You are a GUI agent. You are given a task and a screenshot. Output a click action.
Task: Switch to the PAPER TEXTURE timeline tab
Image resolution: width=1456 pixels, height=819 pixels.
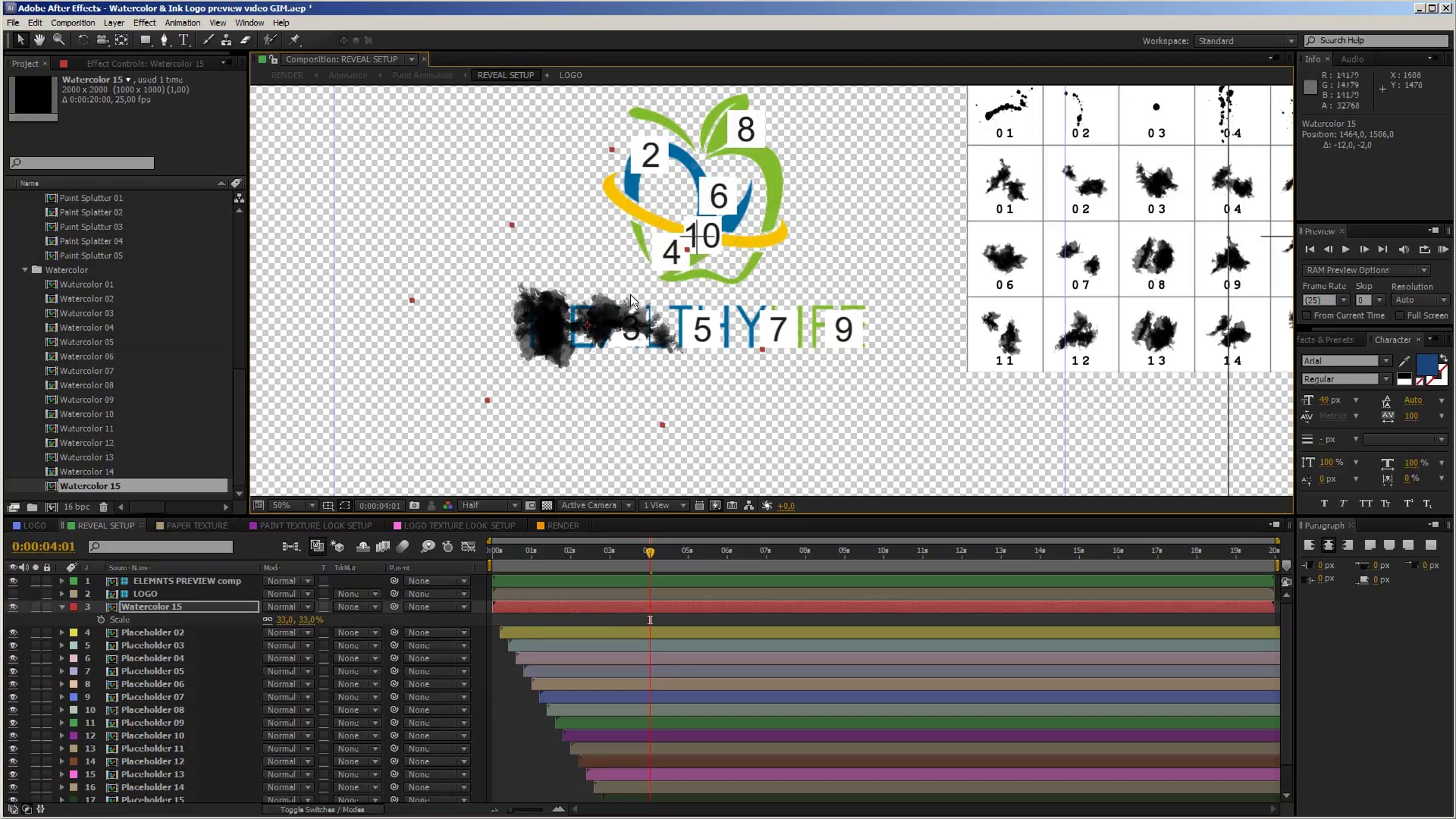pos(197,525)
